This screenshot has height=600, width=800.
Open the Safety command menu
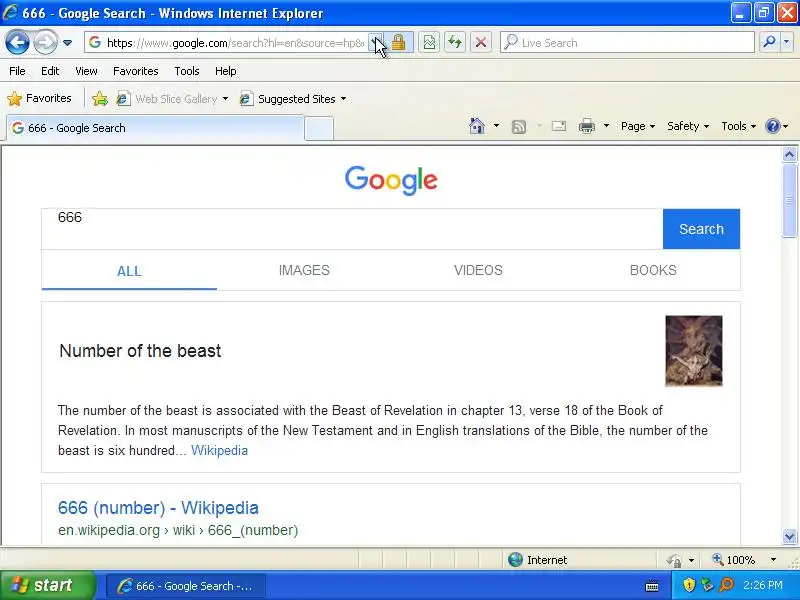click(688, 126)
